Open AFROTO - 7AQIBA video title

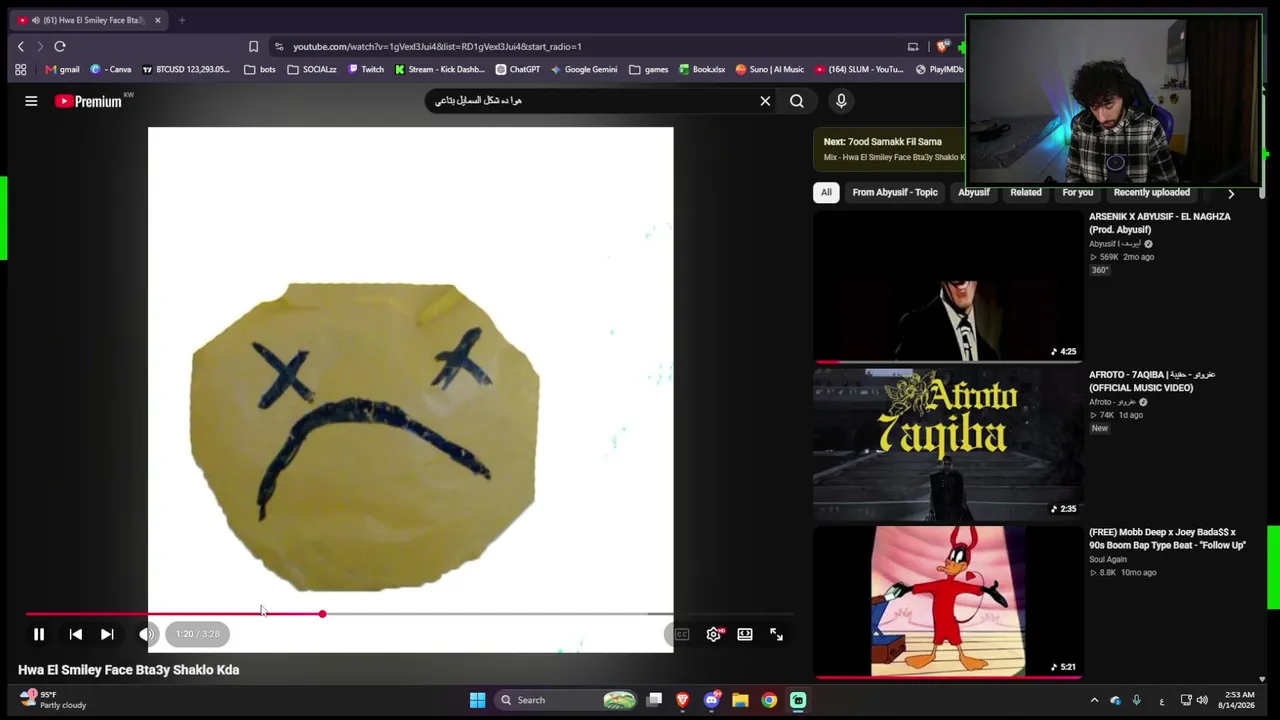click(x=1152, y=381)
